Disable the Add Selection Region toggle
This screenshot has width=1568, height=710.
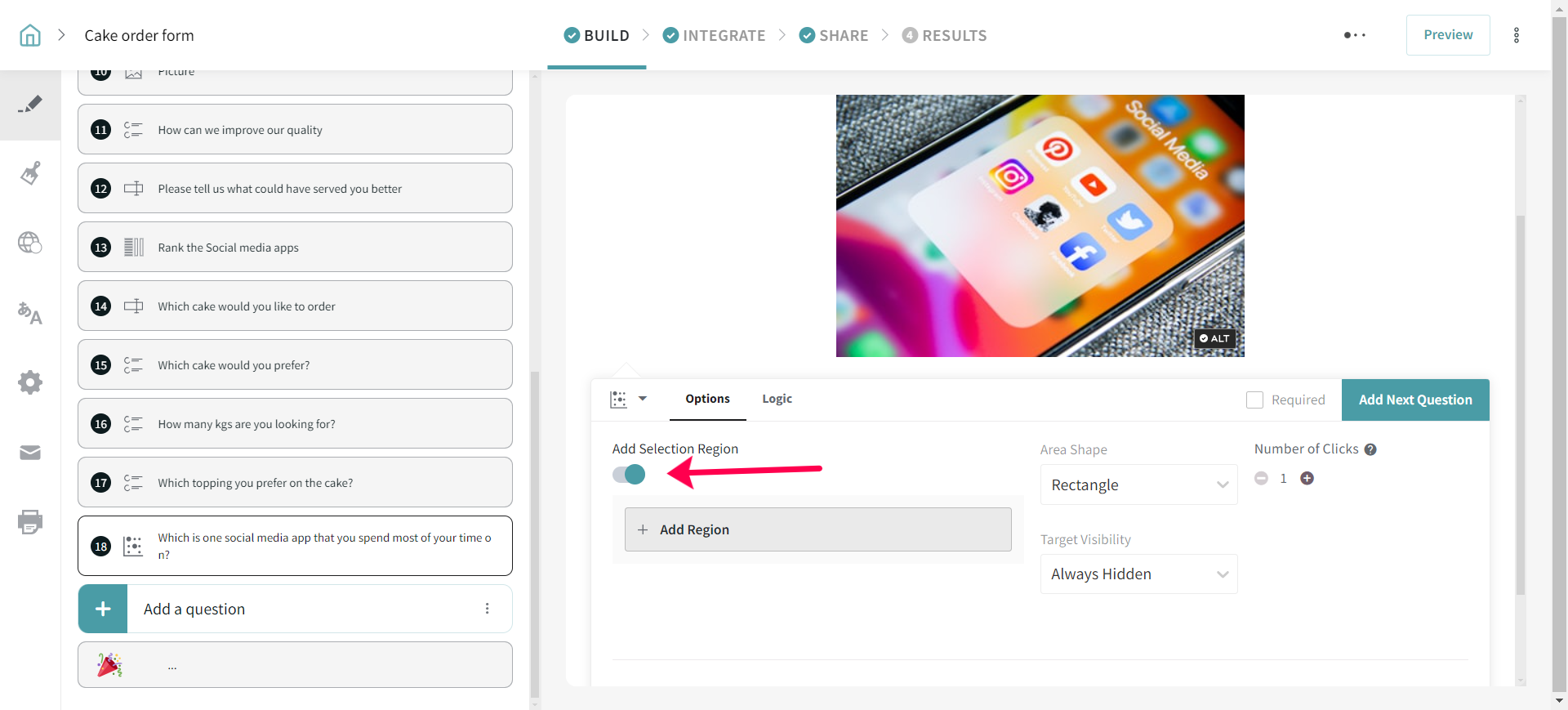click(x=629, y=475)
